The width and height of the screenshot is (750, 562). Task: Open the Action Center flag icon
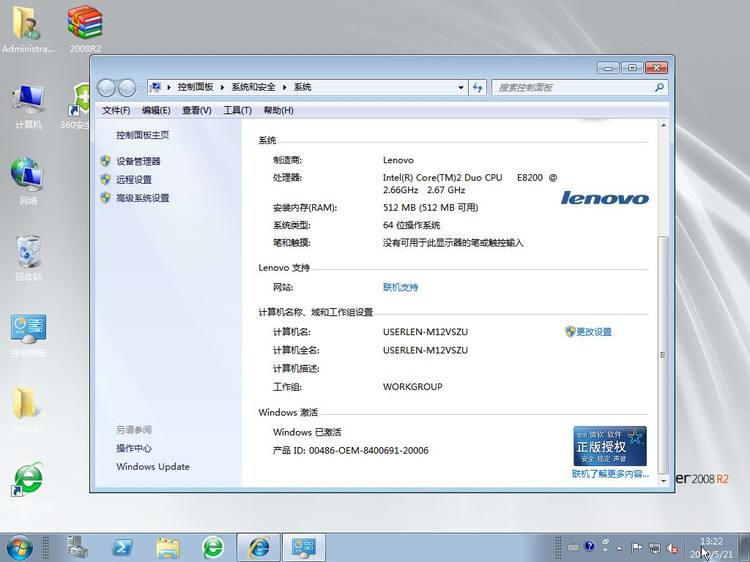pos(637,548)
